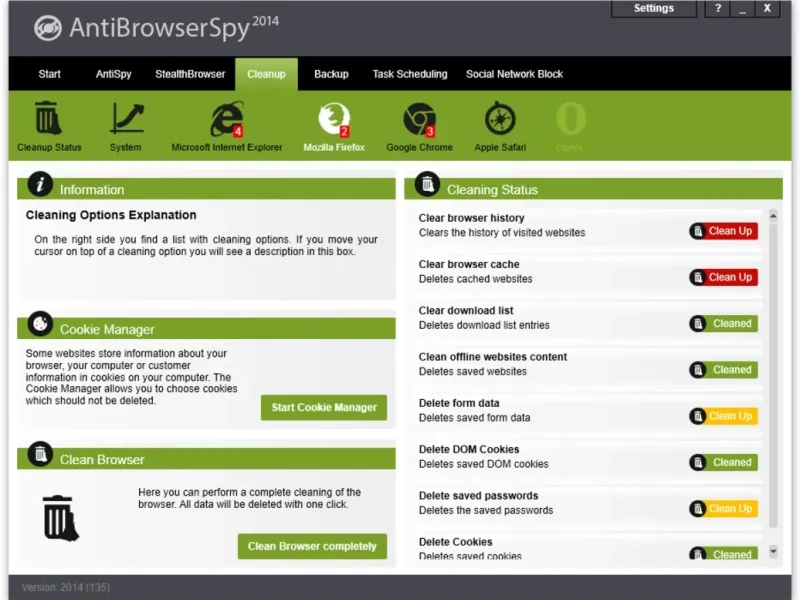Select the Mozilla Firefox browser icon
The width and height of the screenshot is (800, 600).
click(x=334, y=119)
